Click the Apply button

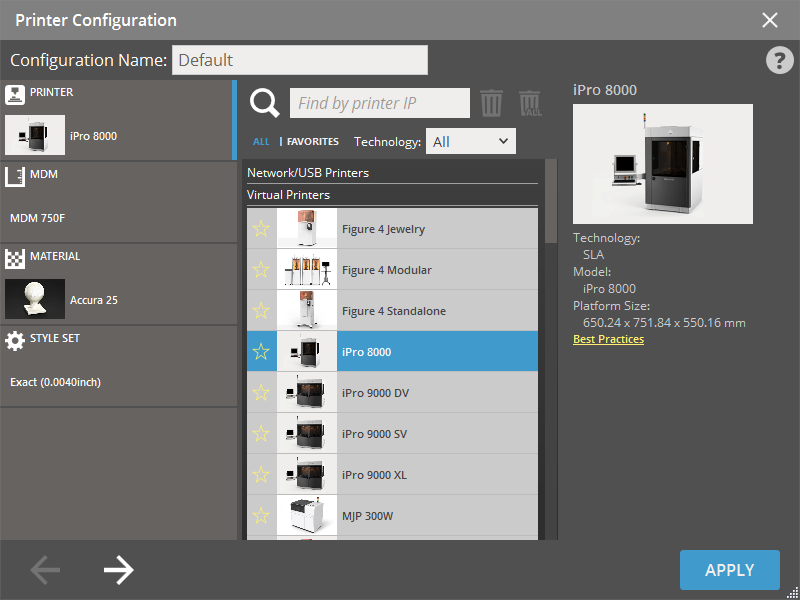(729, 570)
